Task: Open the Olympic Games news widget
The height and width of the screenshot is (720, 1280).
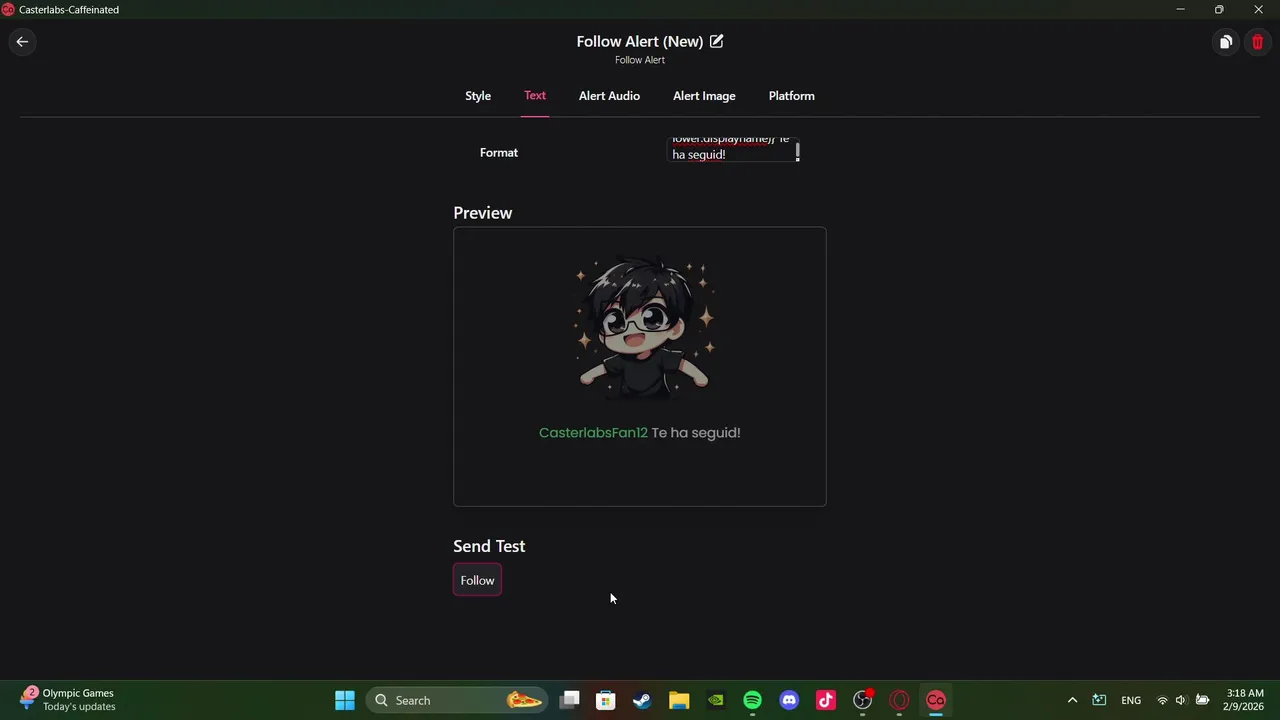Action: (68, 700)
